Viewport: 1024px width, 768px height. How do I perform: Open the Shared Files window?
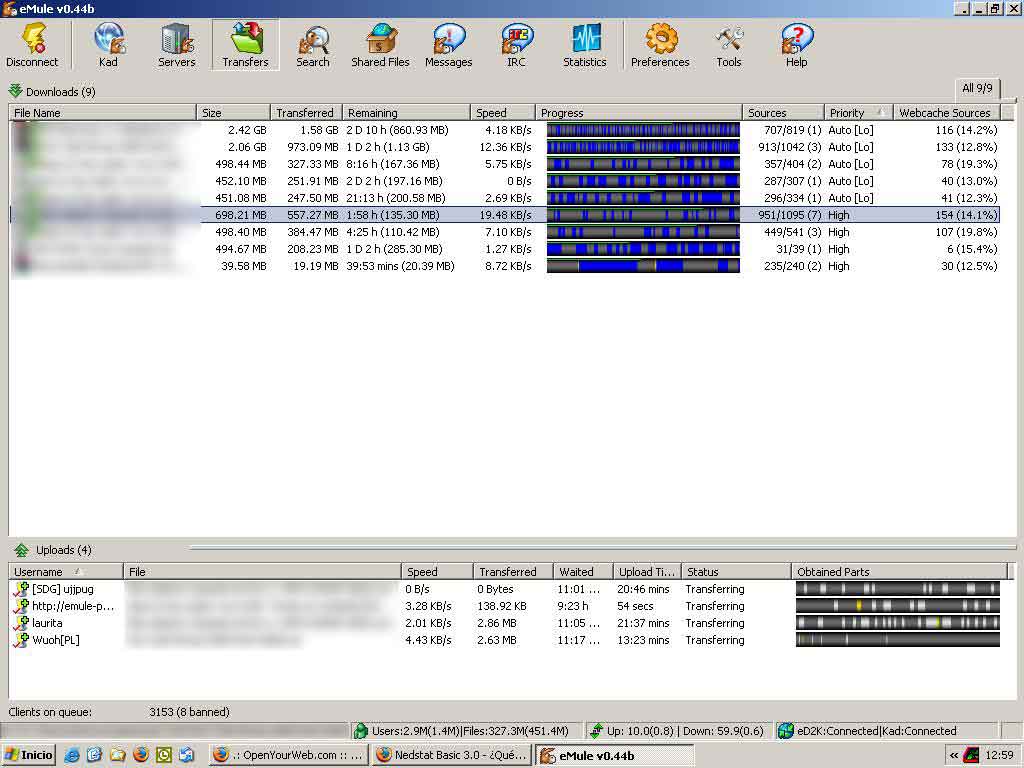[x=380, y=44]
